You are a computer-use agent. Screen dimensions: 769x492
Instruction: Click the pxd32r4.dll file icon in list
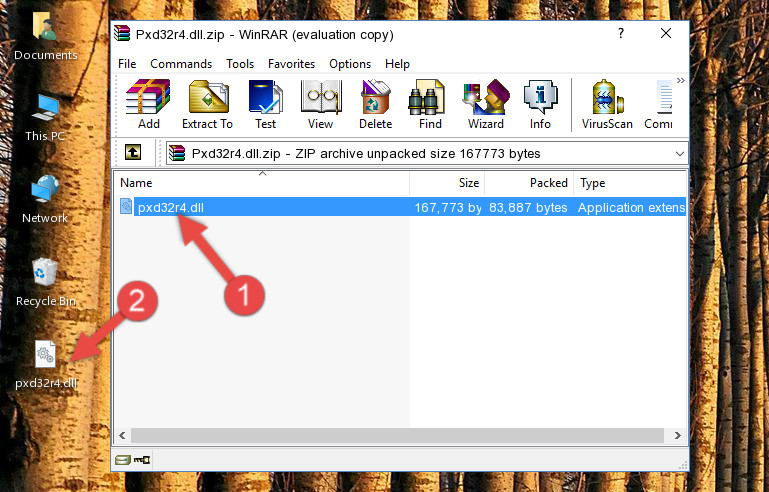point(126,207)
